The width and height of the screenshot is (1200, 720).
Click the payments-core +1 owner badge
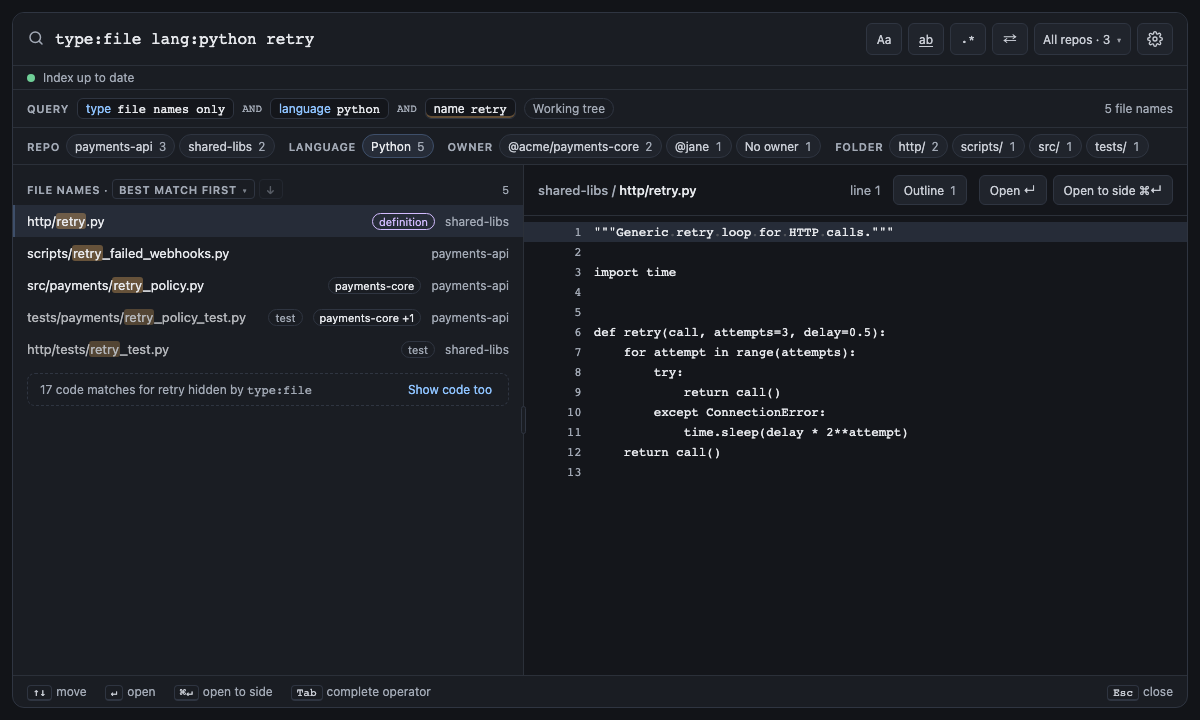click(x=367, y=318)
